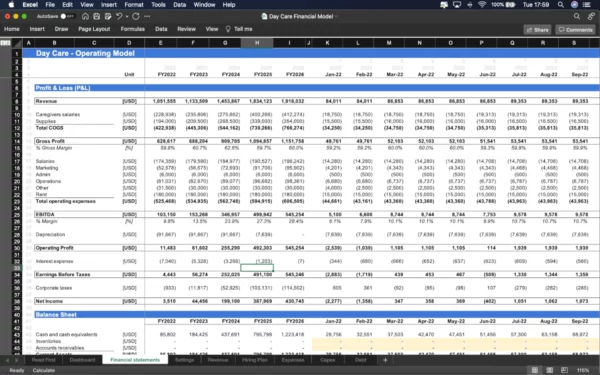Viewport: 600px width, 375px height.
Task: Select the selected empty cell H33
Action: 257,268
